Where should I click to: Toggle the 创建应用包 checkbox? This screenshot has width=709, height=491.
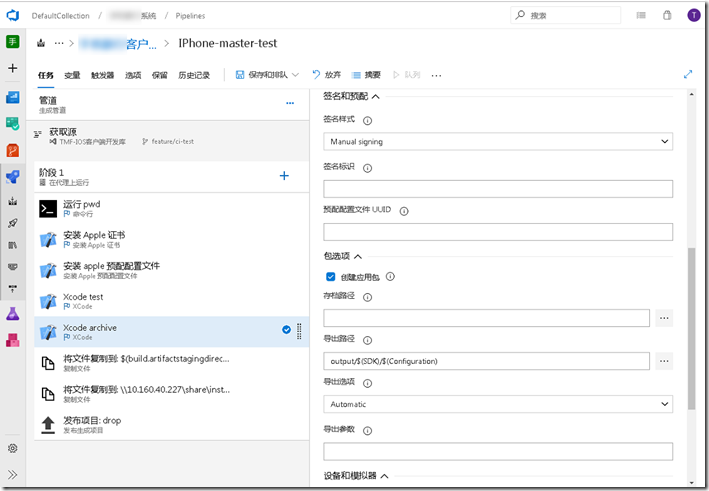[331, 276]
